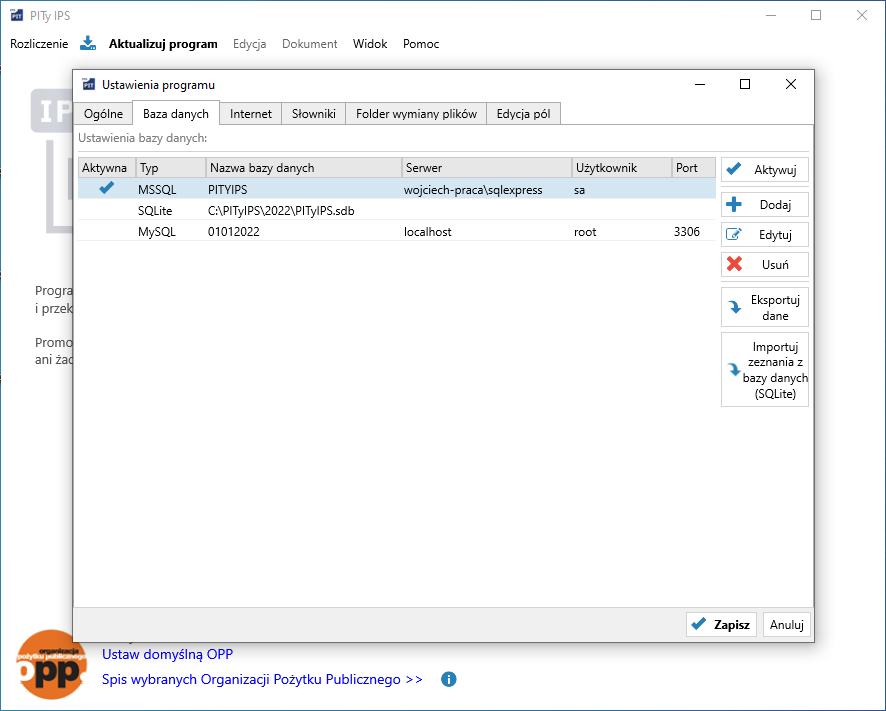Click the download icon beside Aktualizuj program
The height and width of the screenshot is (711, 886).
pos(88,43)
